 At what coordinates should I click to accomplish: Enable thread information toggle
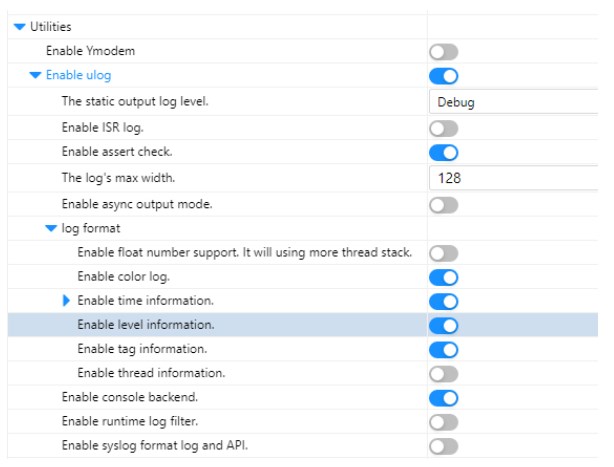(x=443, y=373)
